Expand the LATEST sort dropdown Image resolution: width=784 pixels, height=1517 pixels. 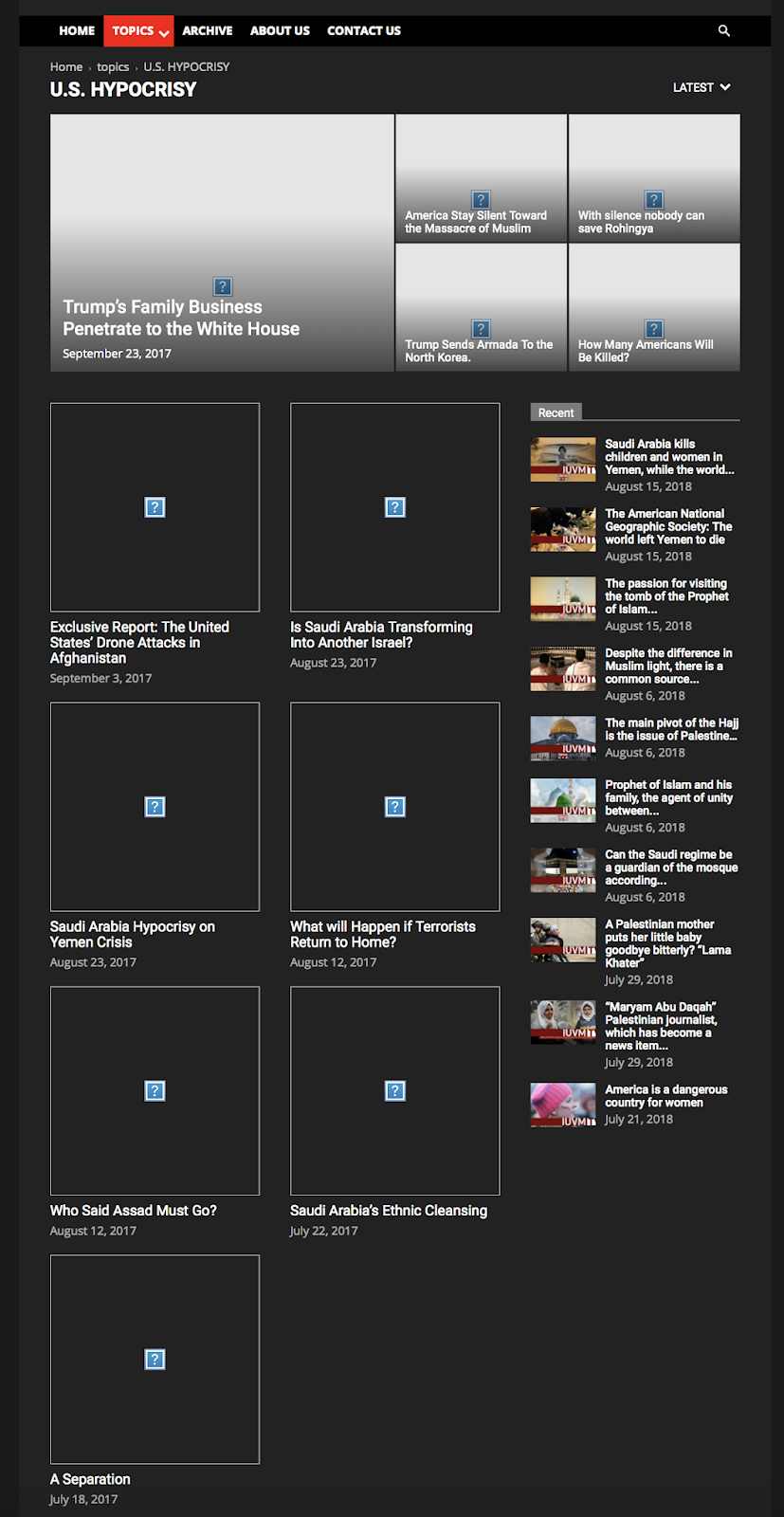point(702,87)
